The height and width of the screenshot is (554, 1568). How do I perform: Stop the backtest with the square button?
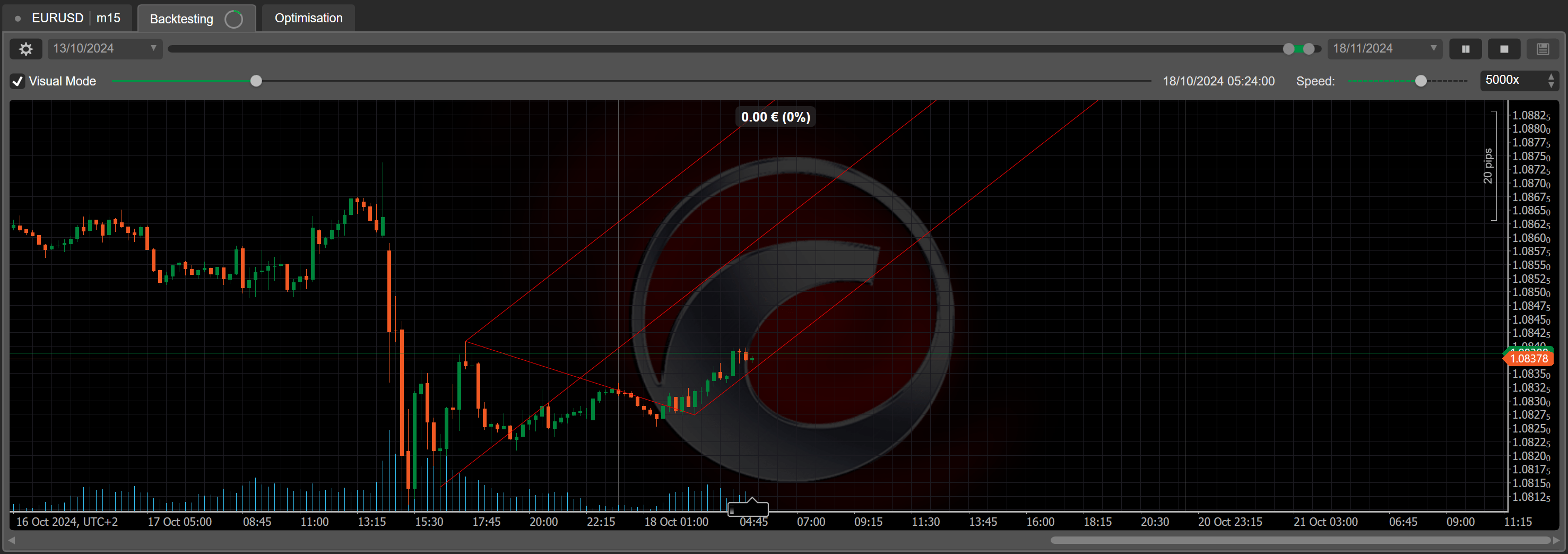point(1503,49)
